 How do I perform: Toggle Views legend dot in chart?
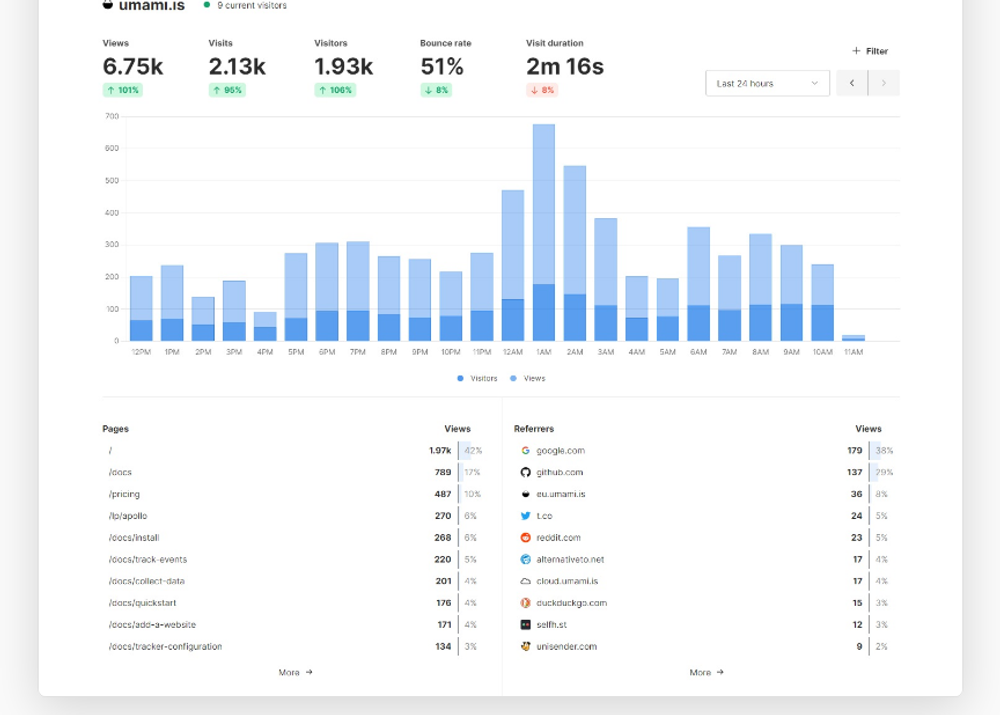point(513,379)
